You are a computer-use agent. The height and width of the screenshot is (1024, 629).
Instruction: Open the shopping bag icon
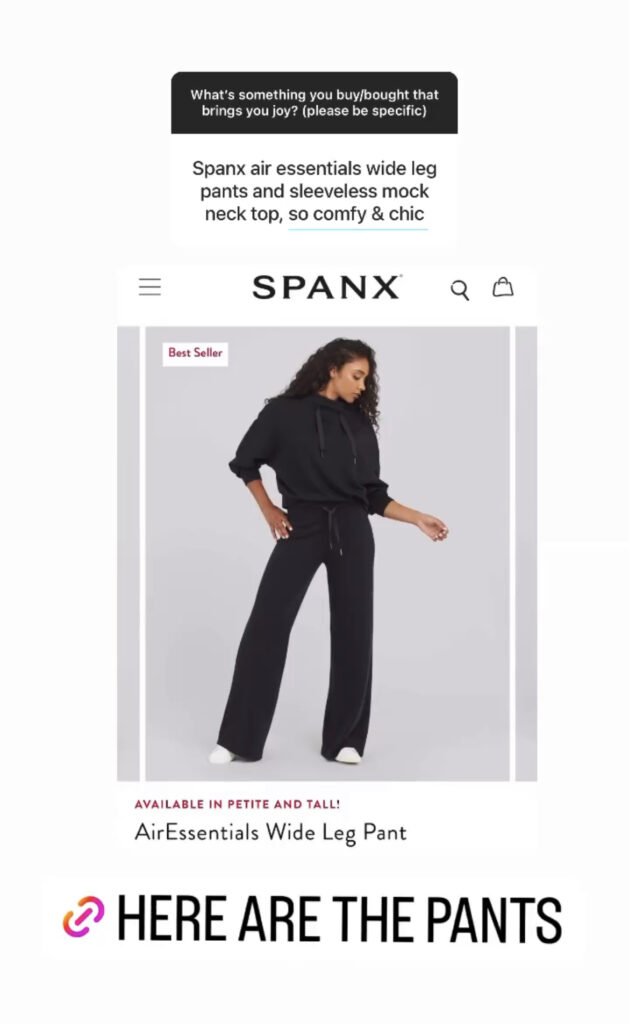(x=502, y=287)
